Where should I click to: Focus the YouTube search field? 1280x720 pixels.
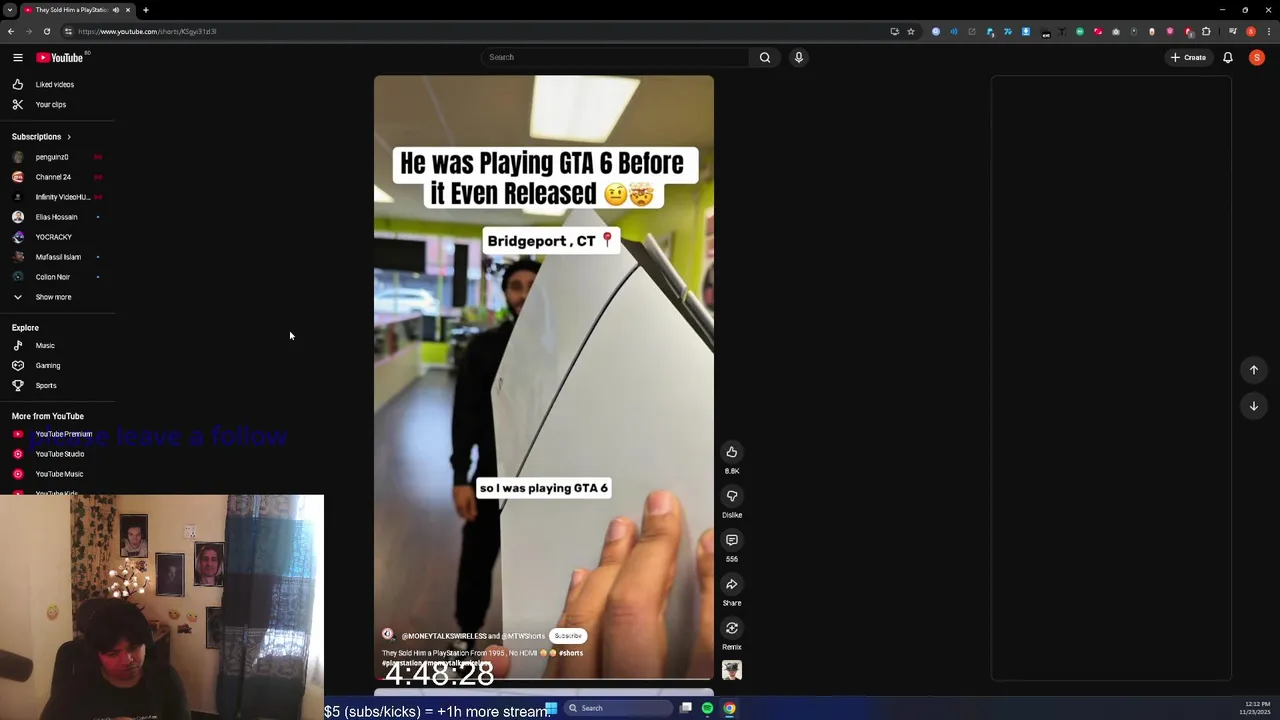coord(615,57)
